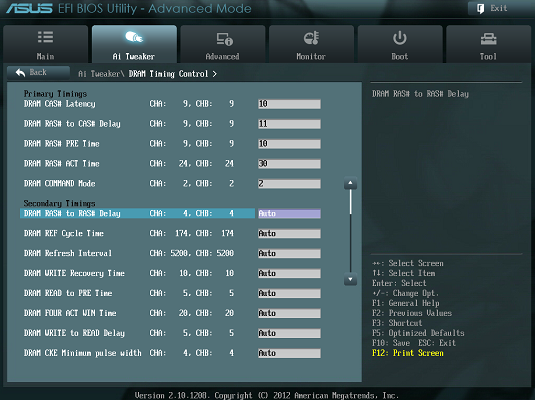Switch to the Advanced tab

click(223, 44)
